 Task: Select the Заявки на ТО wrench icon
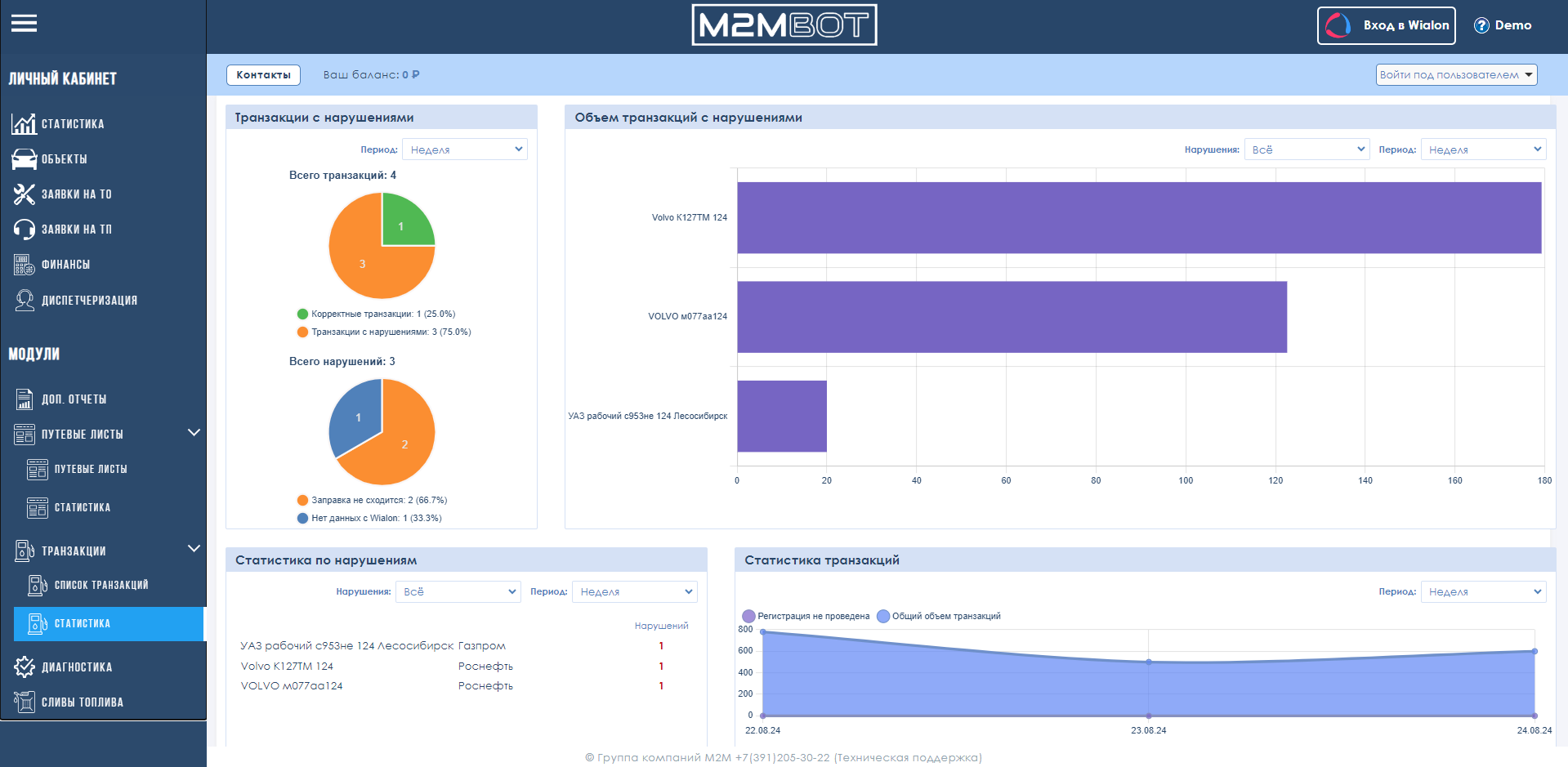24,194
